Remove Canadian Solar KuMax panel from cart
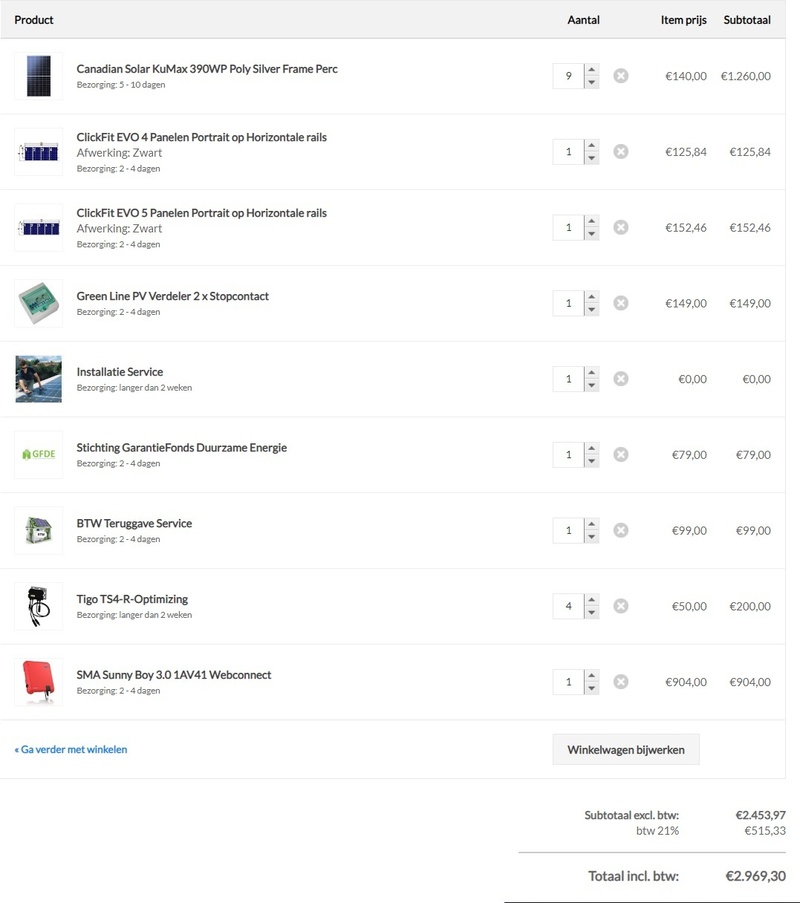Image resolution: width=800 pixels, height=903 pixels. pyautogui.click(x=620, y=76)
